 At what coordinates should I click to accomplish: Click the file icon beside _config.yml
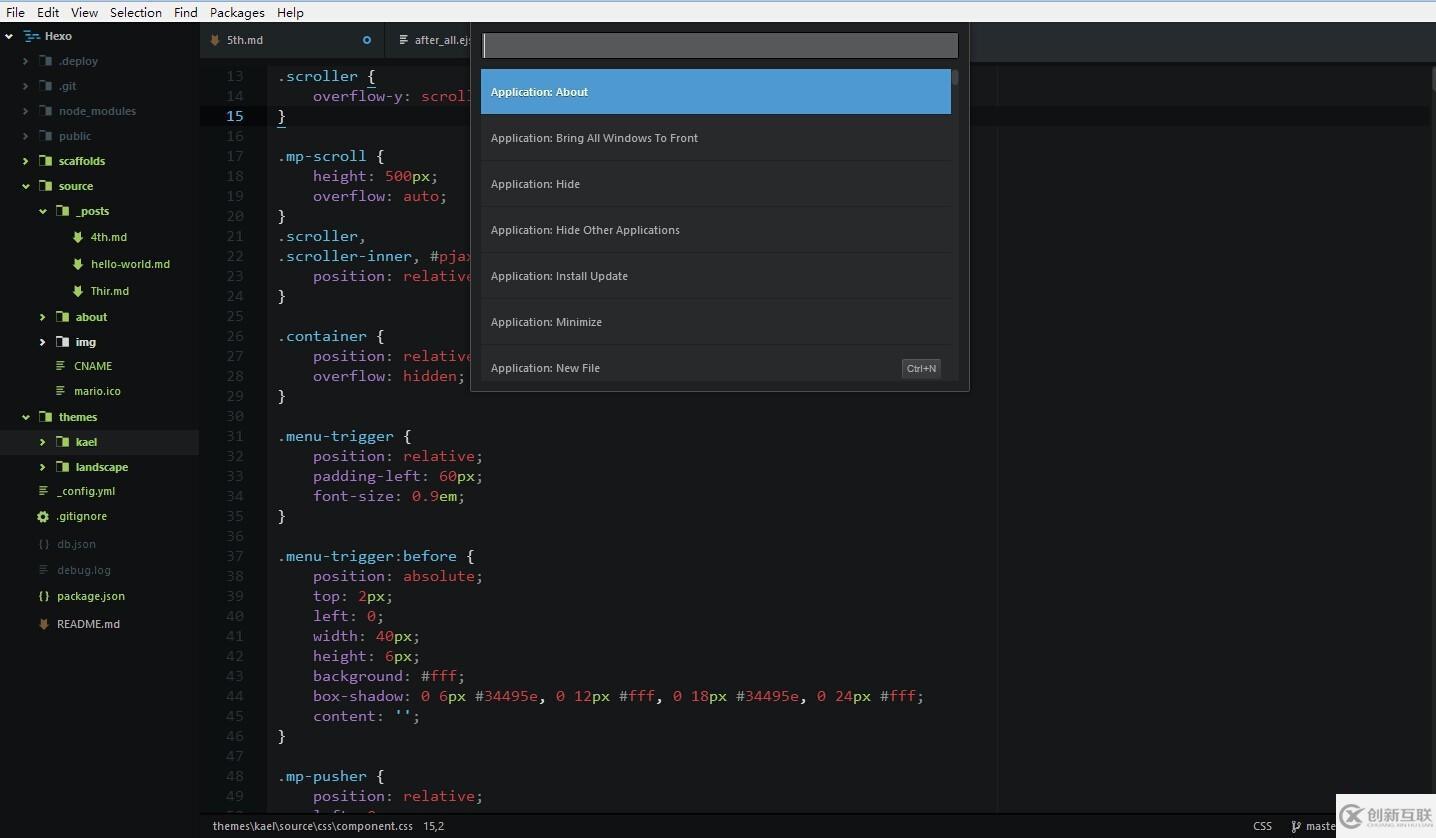43,491
